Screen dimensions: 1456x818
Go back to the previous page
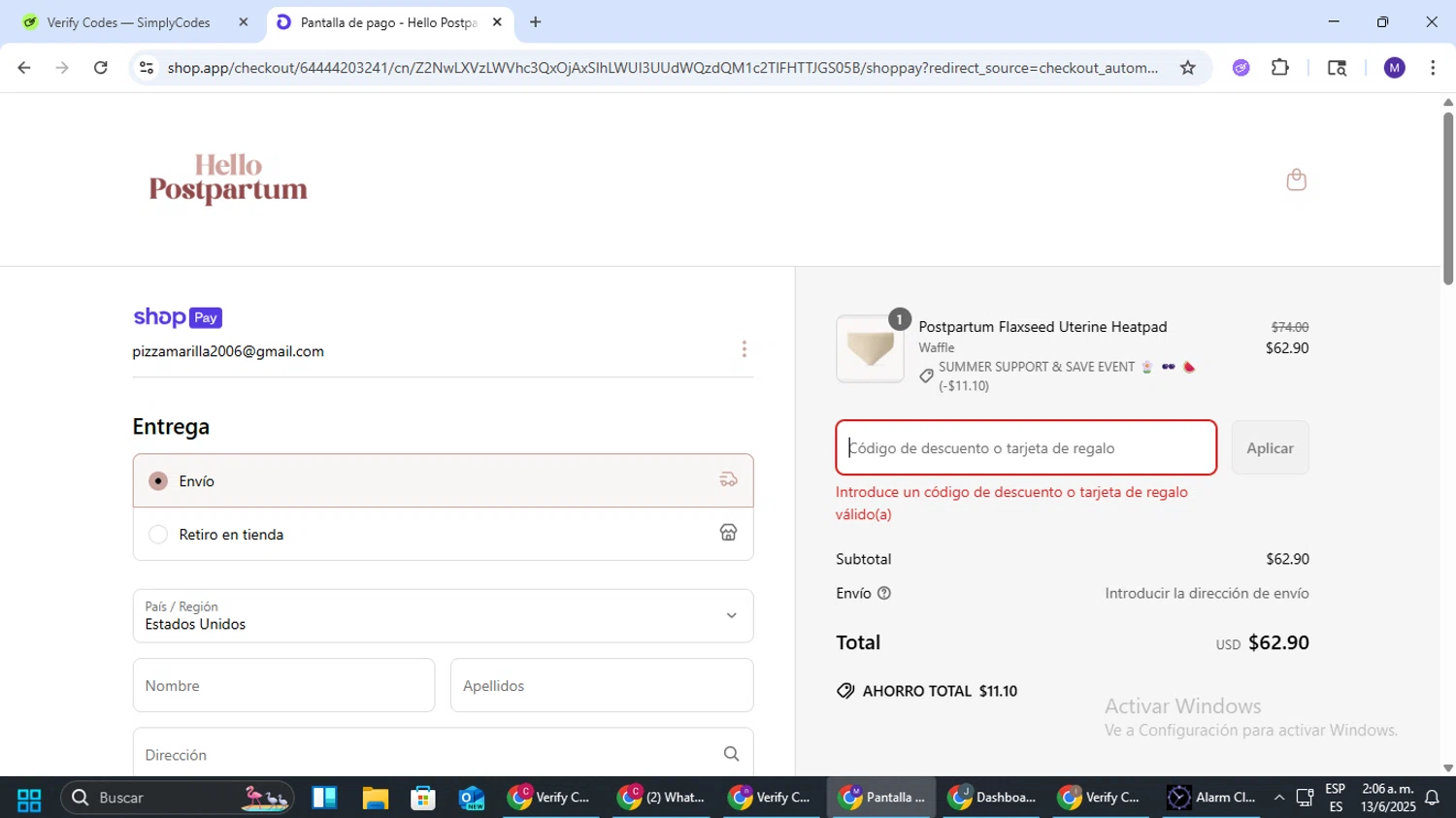coord(24,67)
